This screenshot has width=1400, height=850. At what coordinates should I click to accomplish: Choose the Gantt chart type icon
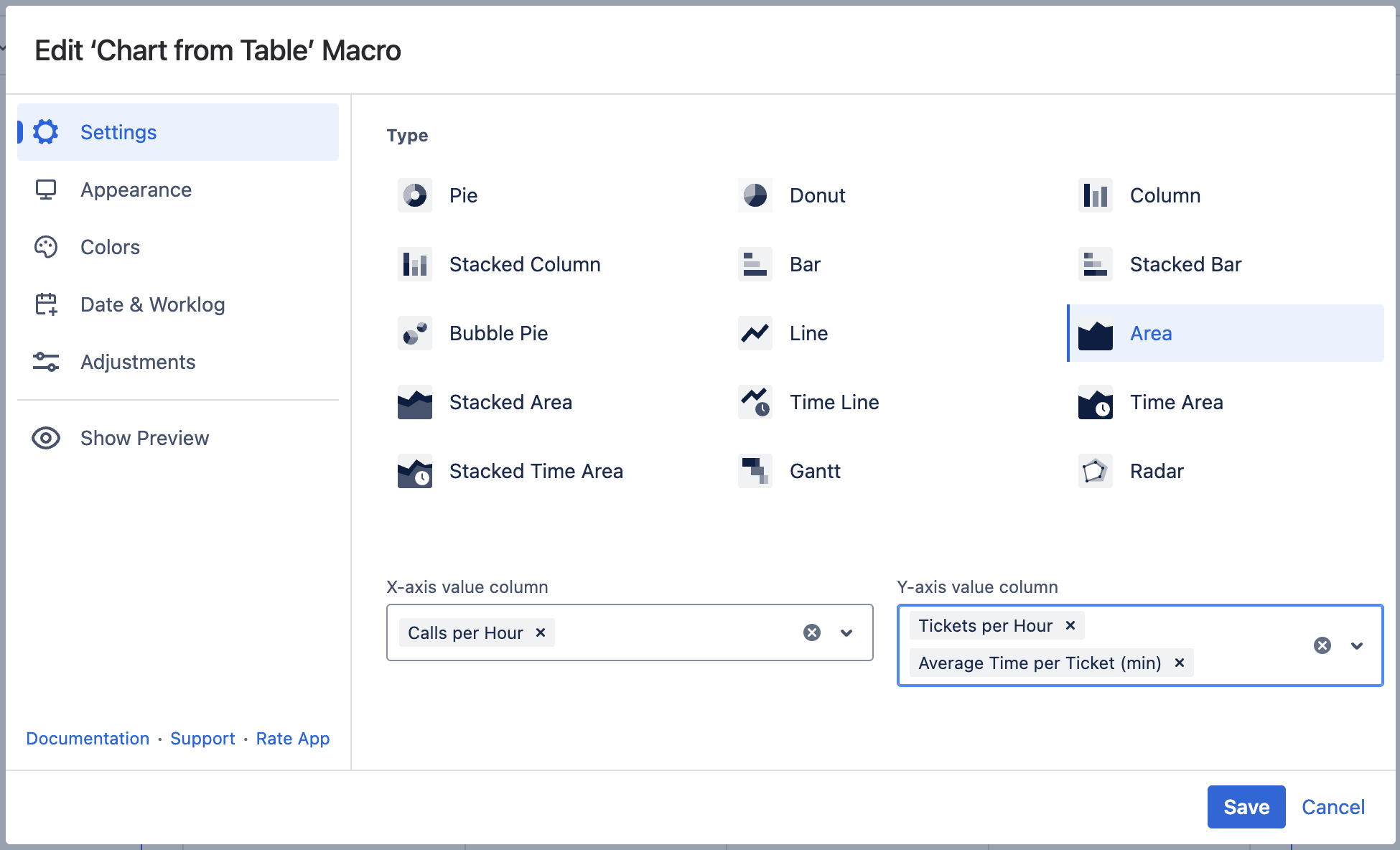click(755, 471)
